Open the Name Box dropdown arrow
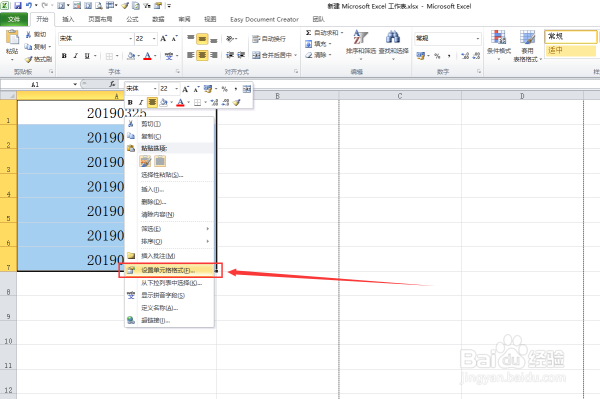Screen dimensions: 600x399 (x=75, y=84)
